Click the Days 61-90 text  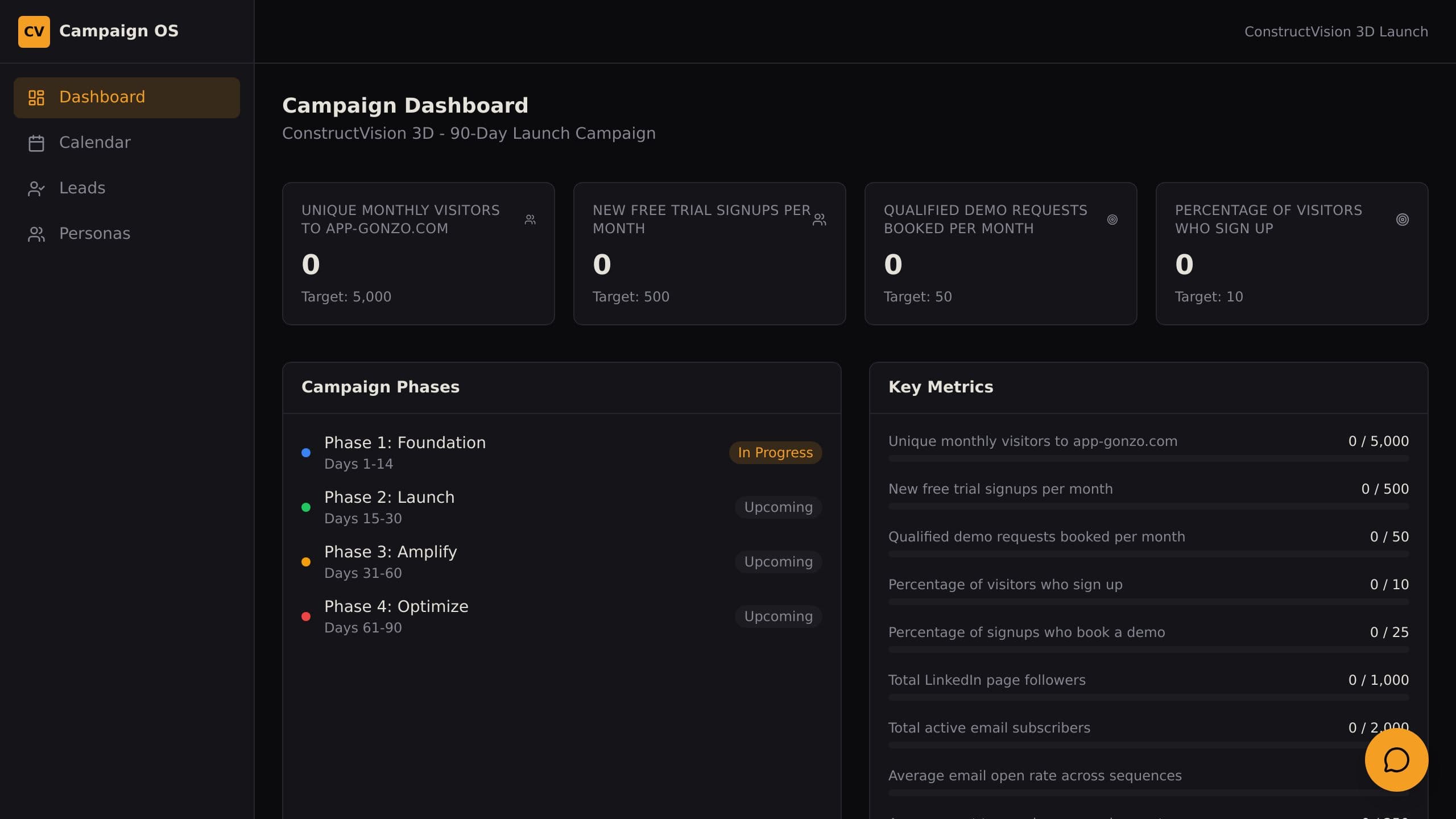363,628
